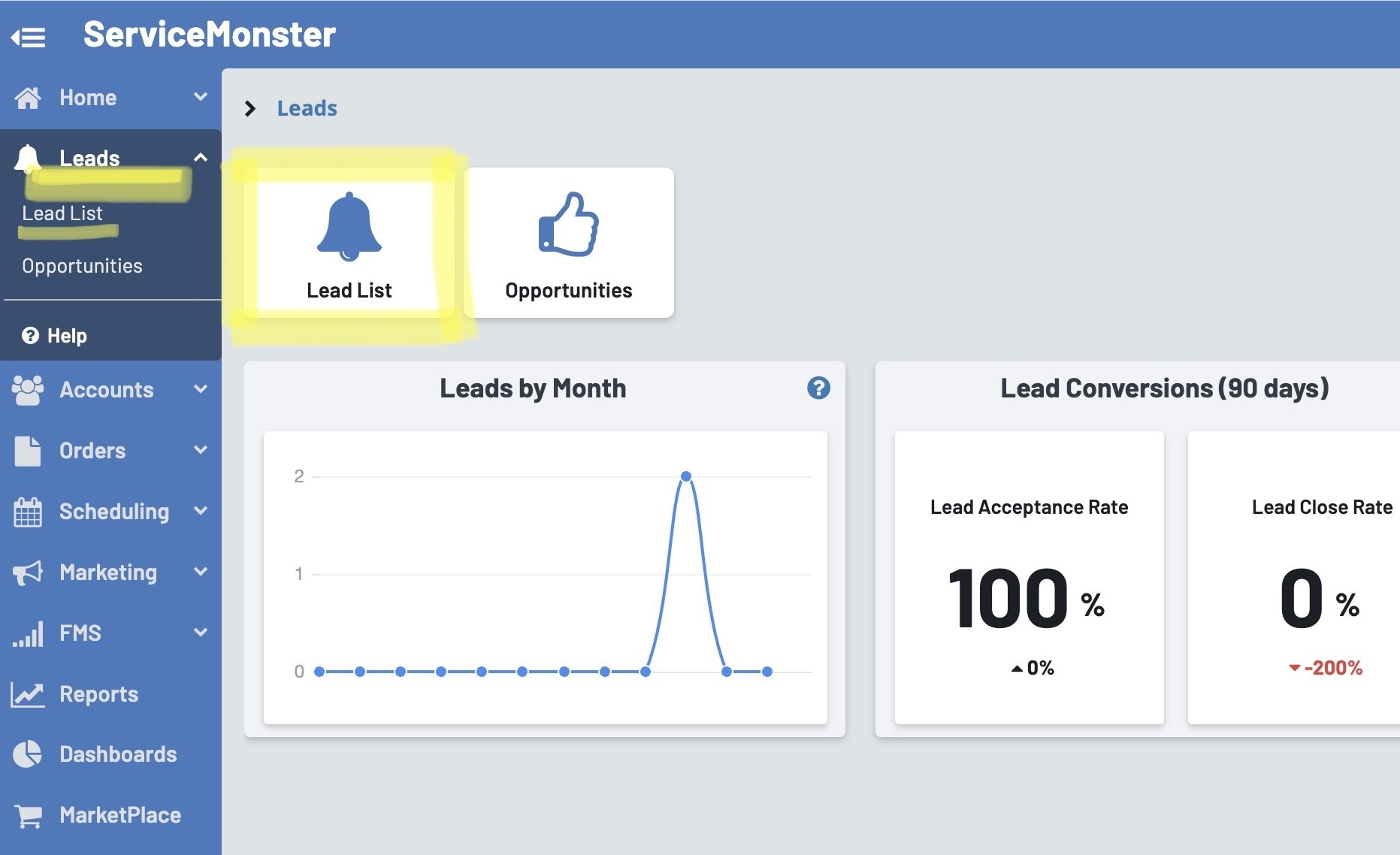
Task: Click the peak data point on the Leads chart
Action: [685, 476]
